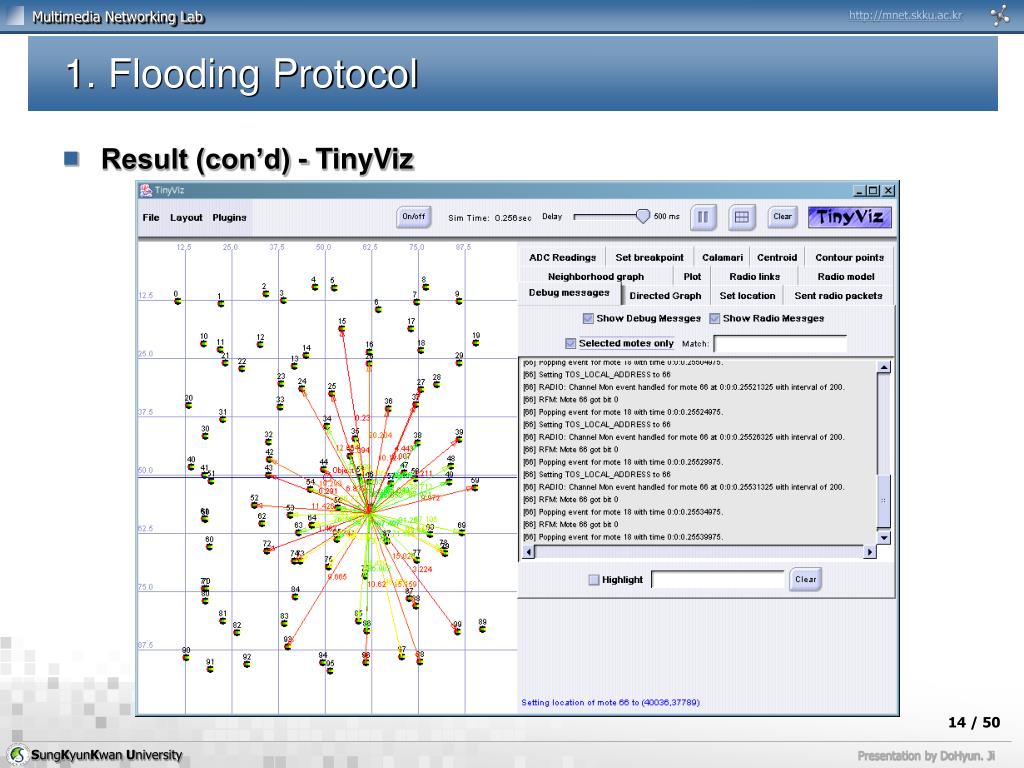Select mote 8 icon in the grid
Viewport: 1024px width, 768px height.
click(426, 286)
